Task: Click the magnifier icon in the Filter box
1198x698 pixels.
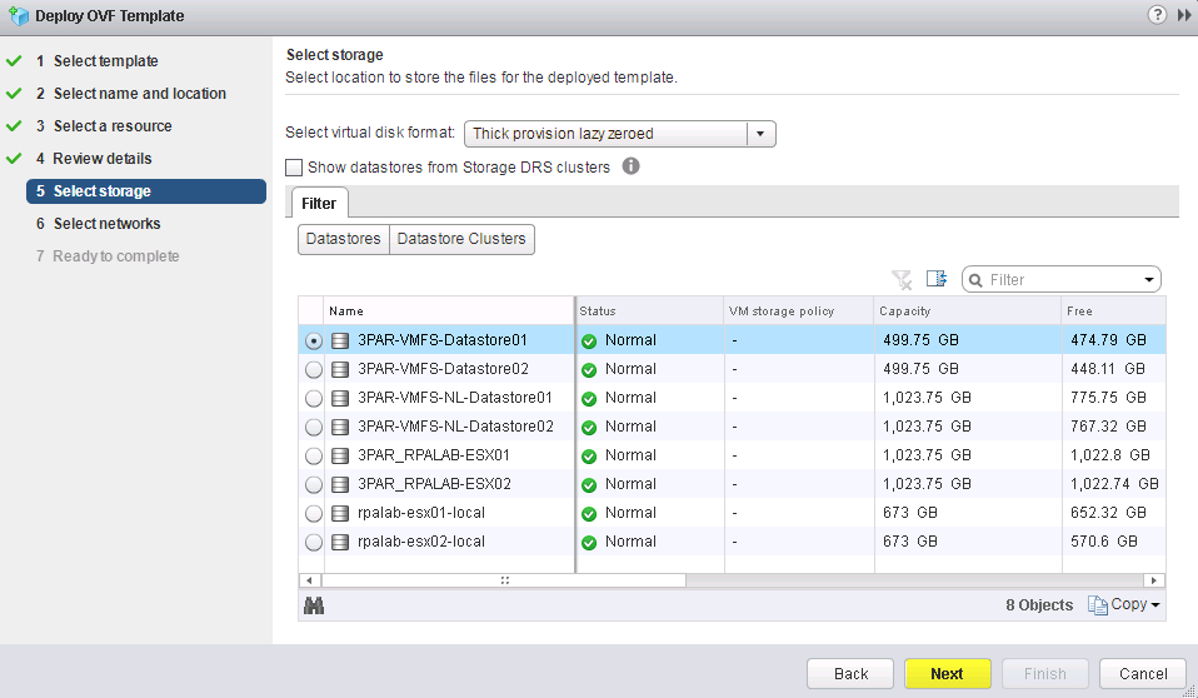Action: [x=976, y=280]
